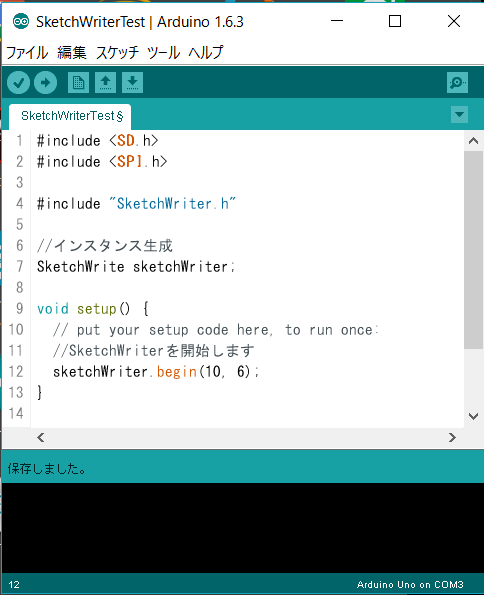
Task: Click the Verify checkmark button
Action: [x=18, y=82]
